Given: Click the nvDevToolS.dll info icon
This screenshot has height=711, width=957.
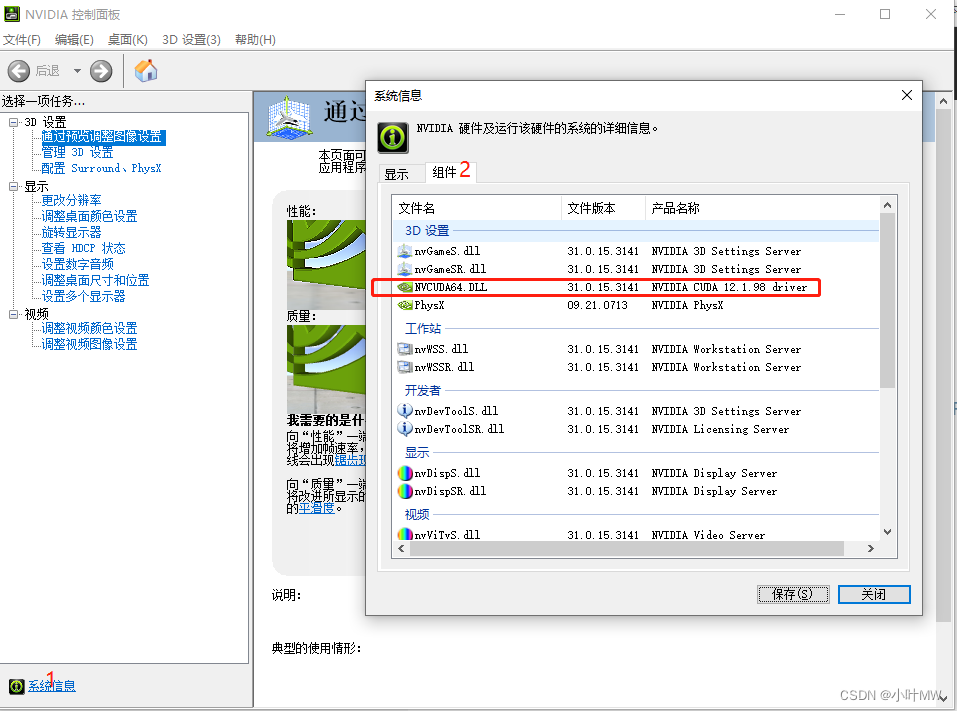Looking at the screenshot, I should (x=405, y=410).
